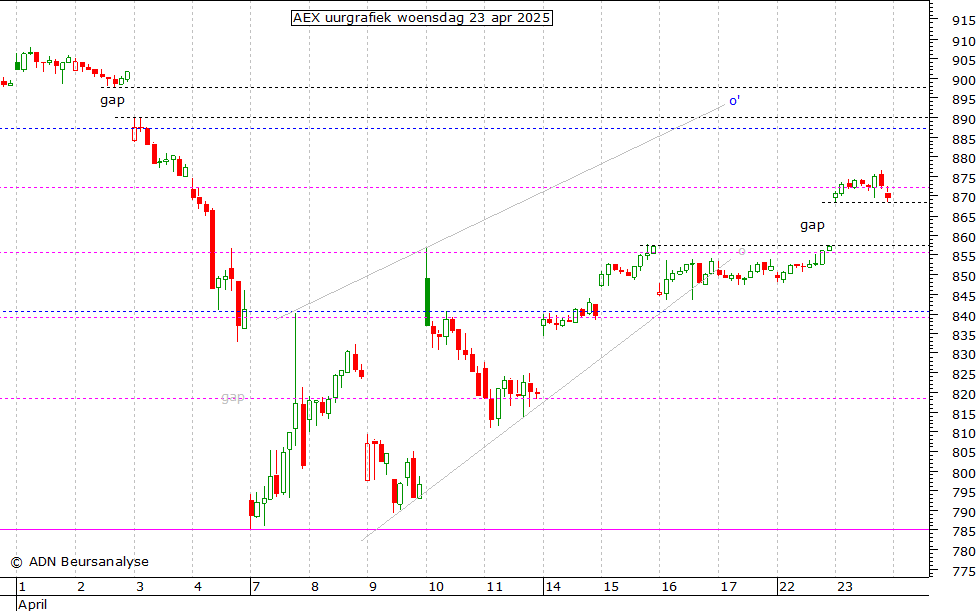Click the blue o' trendline marker
The height and width of the screenshot is (611, 980).
(x=734, y=101)
